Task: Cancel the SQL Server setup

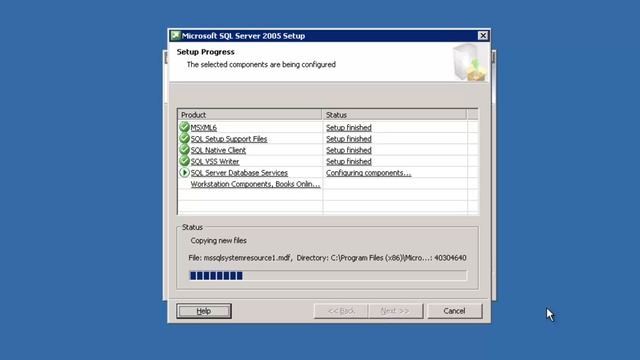Action: tap(454, 311)
